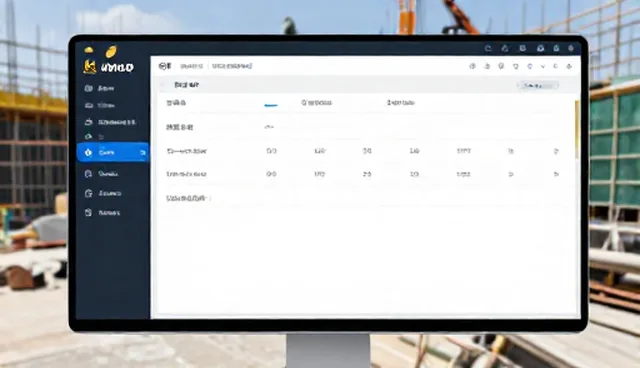The image size is (640, 368).
Task: Click the gear icon in dark top bar
Action: point(571,48)
